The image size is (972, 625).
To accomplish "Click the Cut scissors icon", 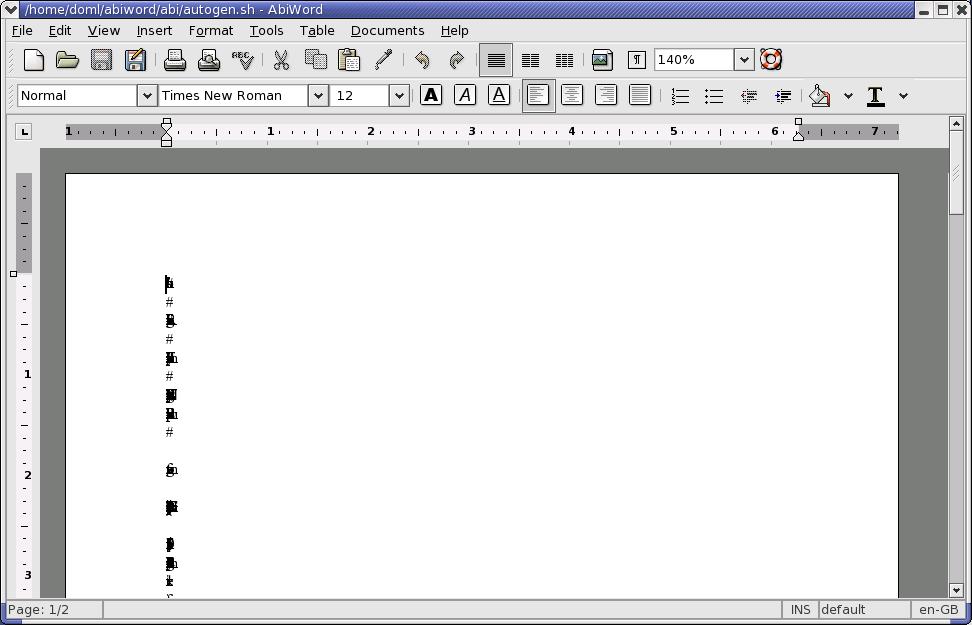I will 282,60.
